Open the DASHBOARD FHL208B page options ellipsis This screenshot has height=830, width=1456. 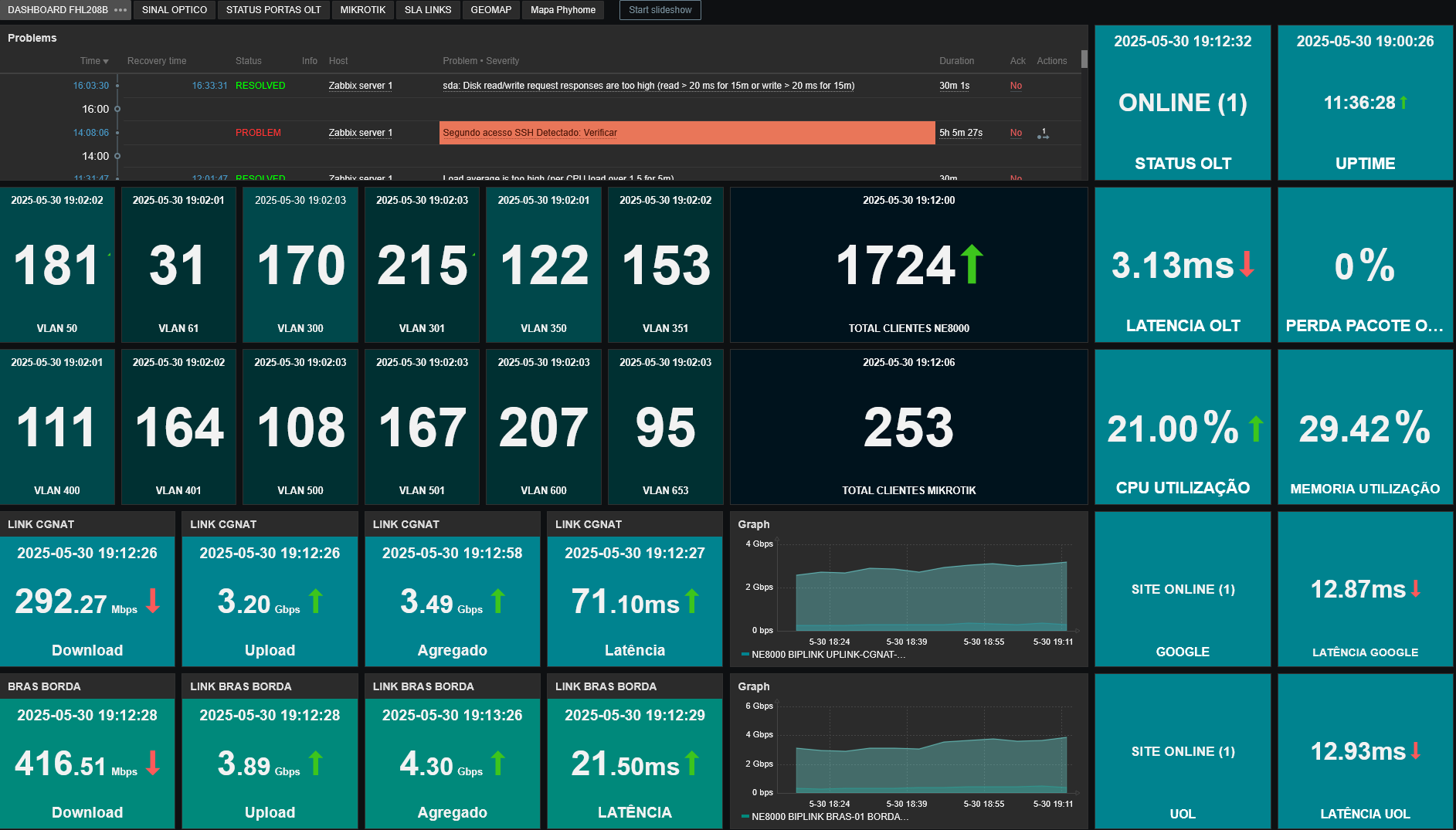pyautogui.click(x=120, y=10)
